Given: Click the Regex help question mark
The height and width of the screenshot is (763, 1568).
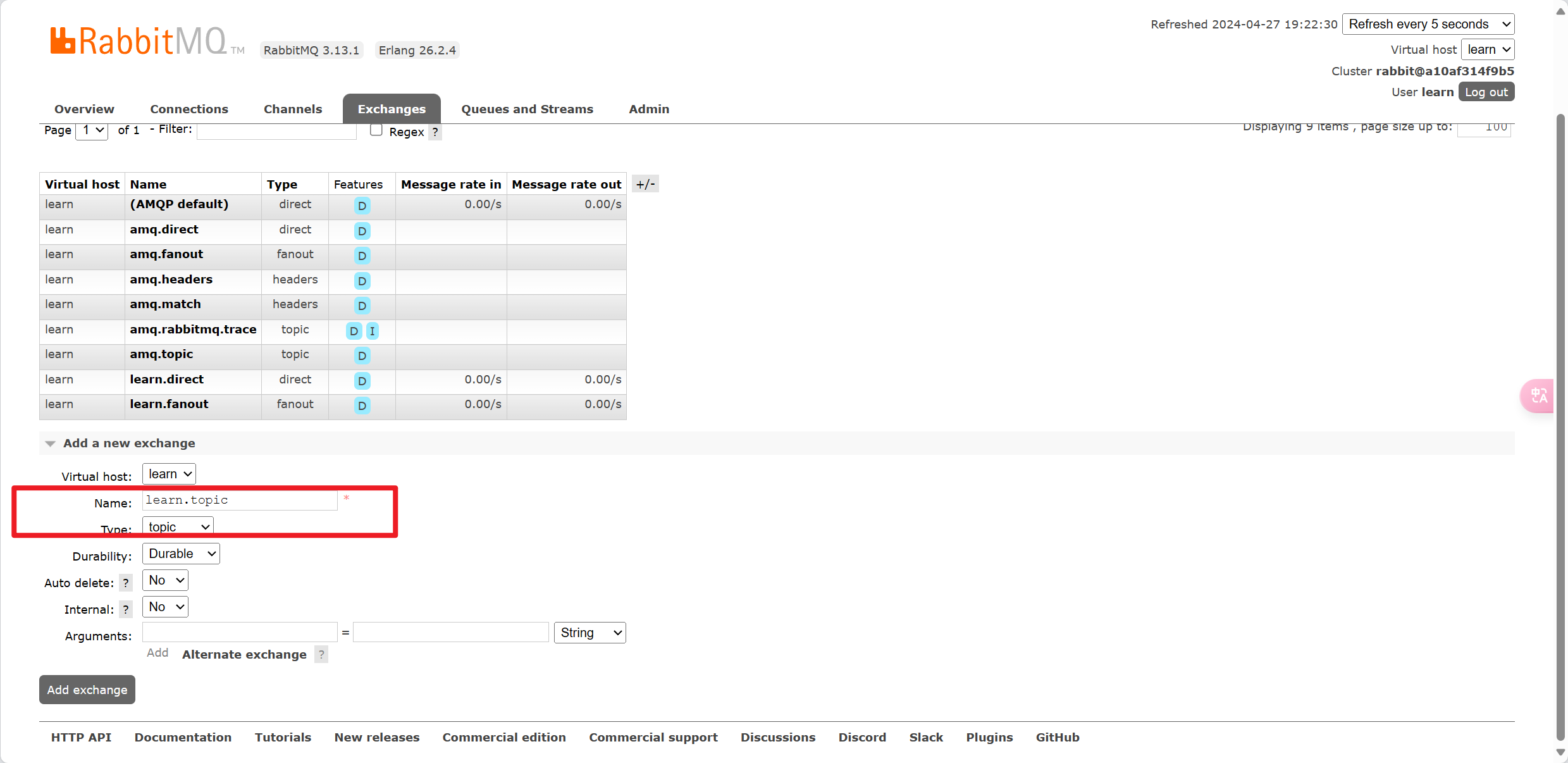Looking at the screenshot, I should click(435, 132).
